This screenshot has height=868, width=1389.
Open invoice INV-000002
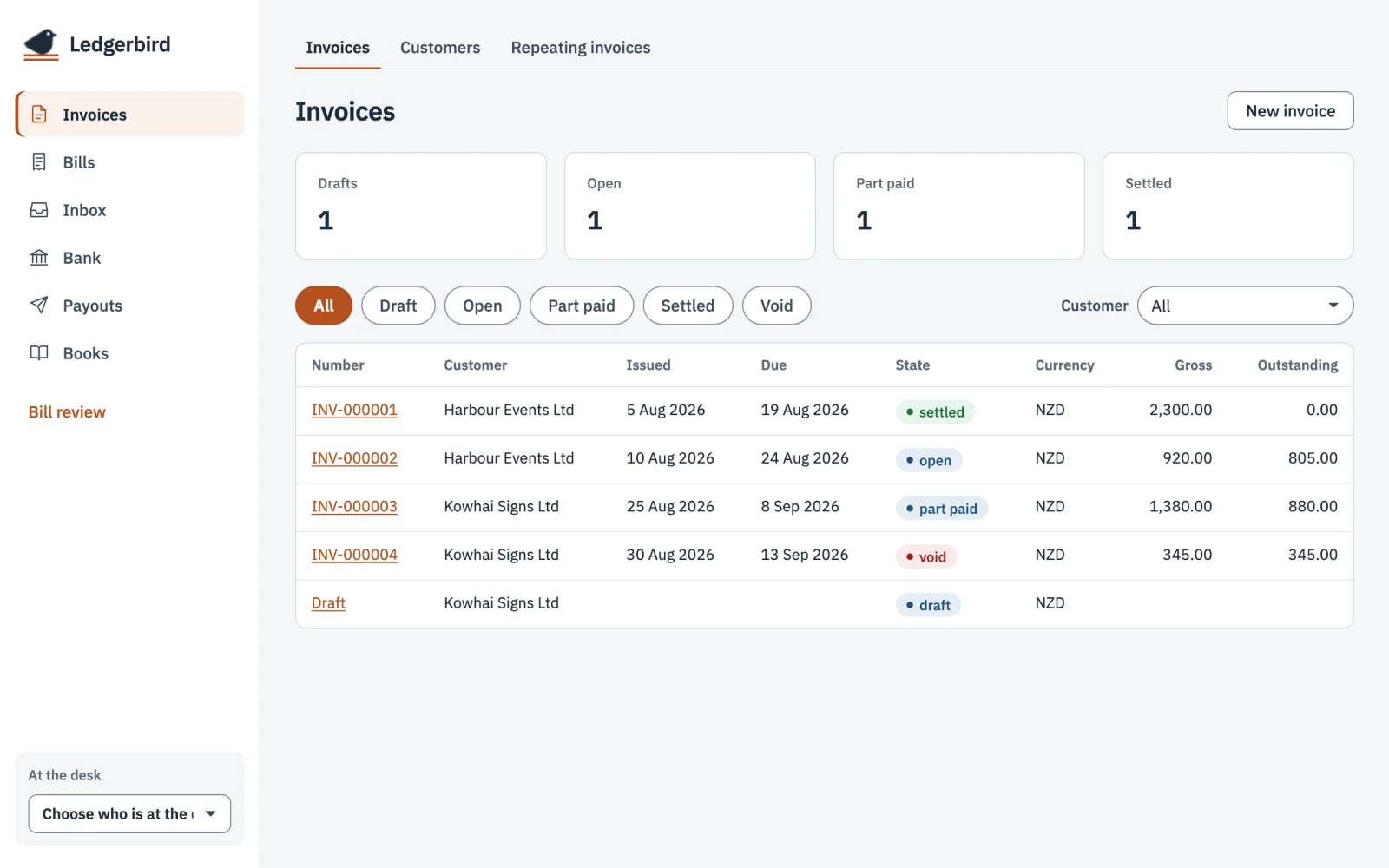click(354, 458)
